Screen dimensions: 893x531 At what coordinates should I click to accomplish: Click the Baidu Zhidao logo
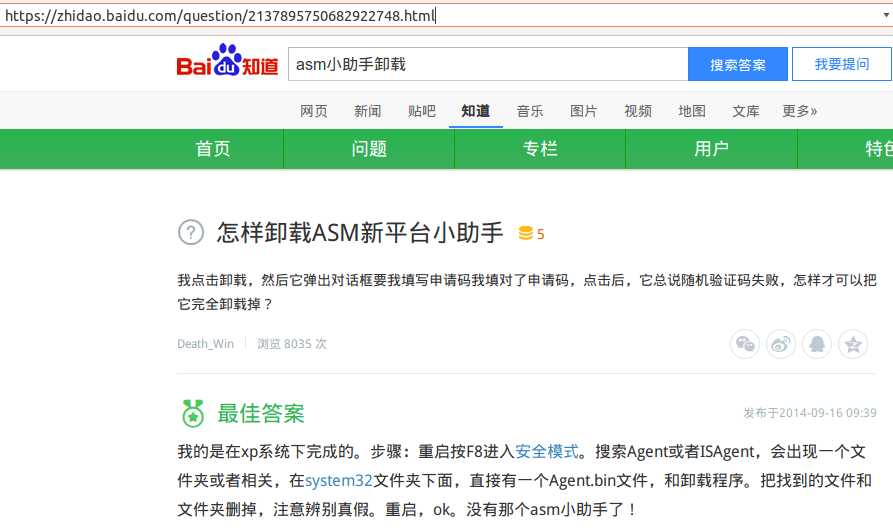[227, 60]
